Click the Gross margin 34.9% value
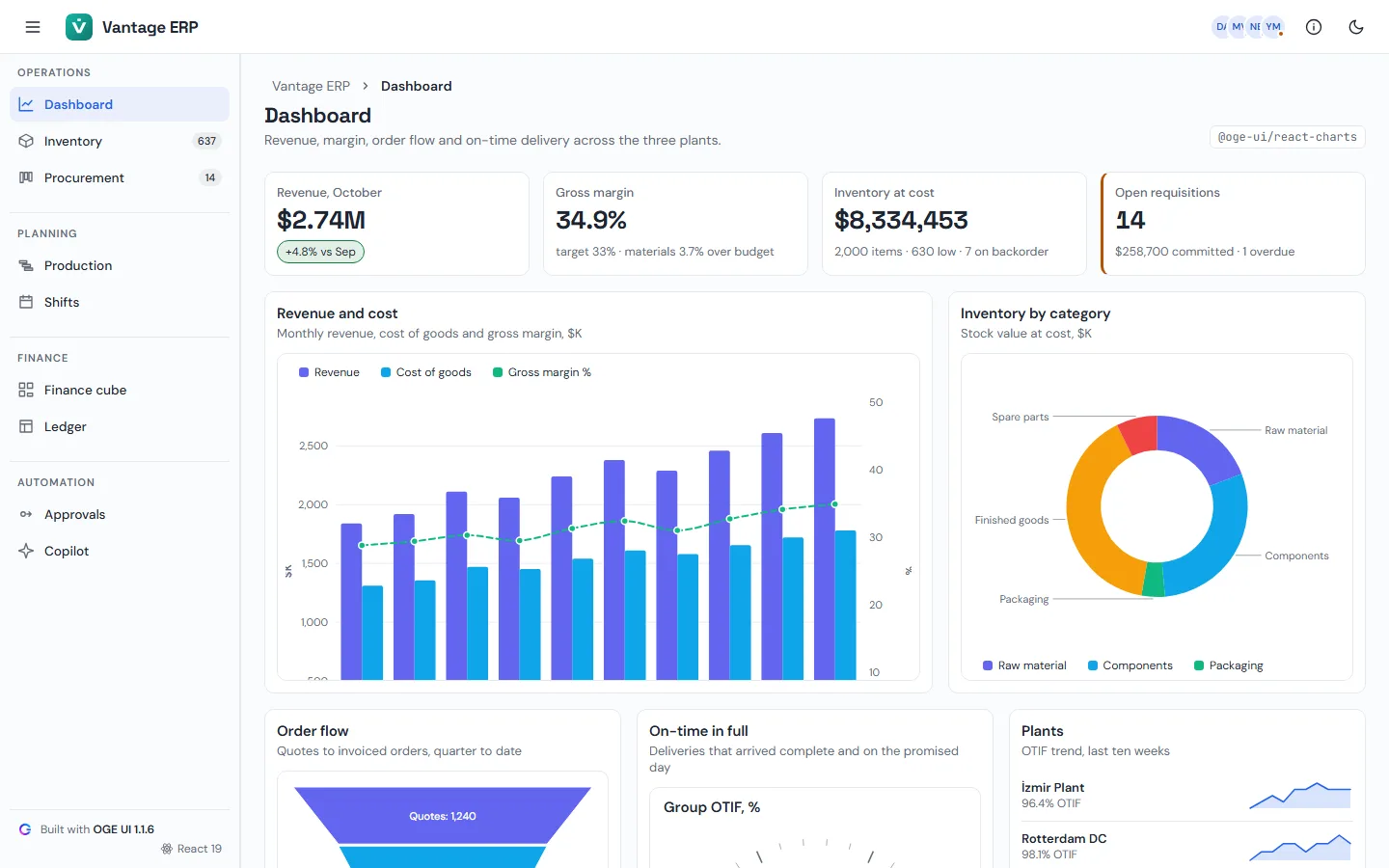This screenshot has width=1389, height=868. (x=591, y=221)
